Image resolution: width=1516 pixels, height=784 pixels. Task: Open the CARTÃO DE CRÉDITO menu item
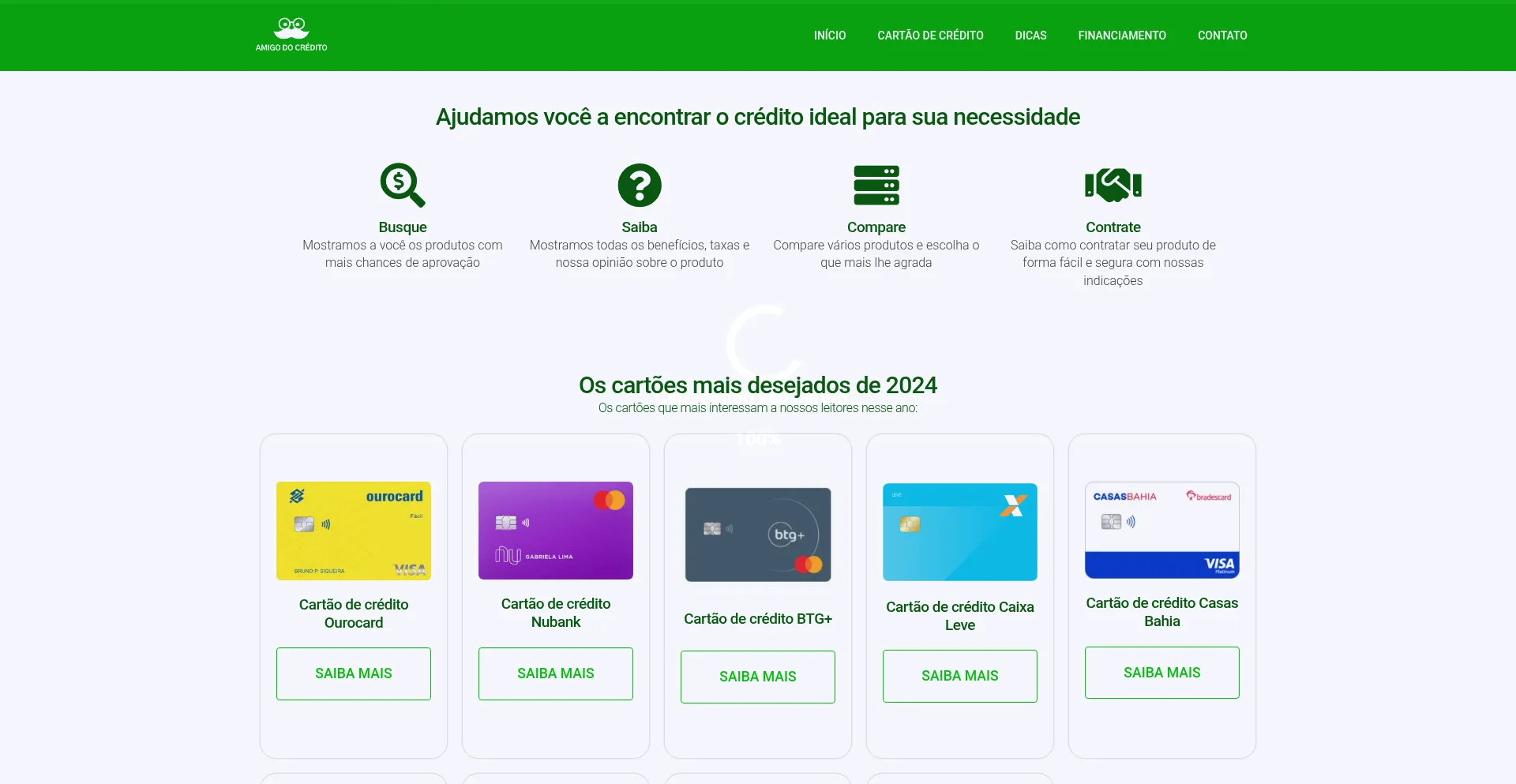pos(930,36)
